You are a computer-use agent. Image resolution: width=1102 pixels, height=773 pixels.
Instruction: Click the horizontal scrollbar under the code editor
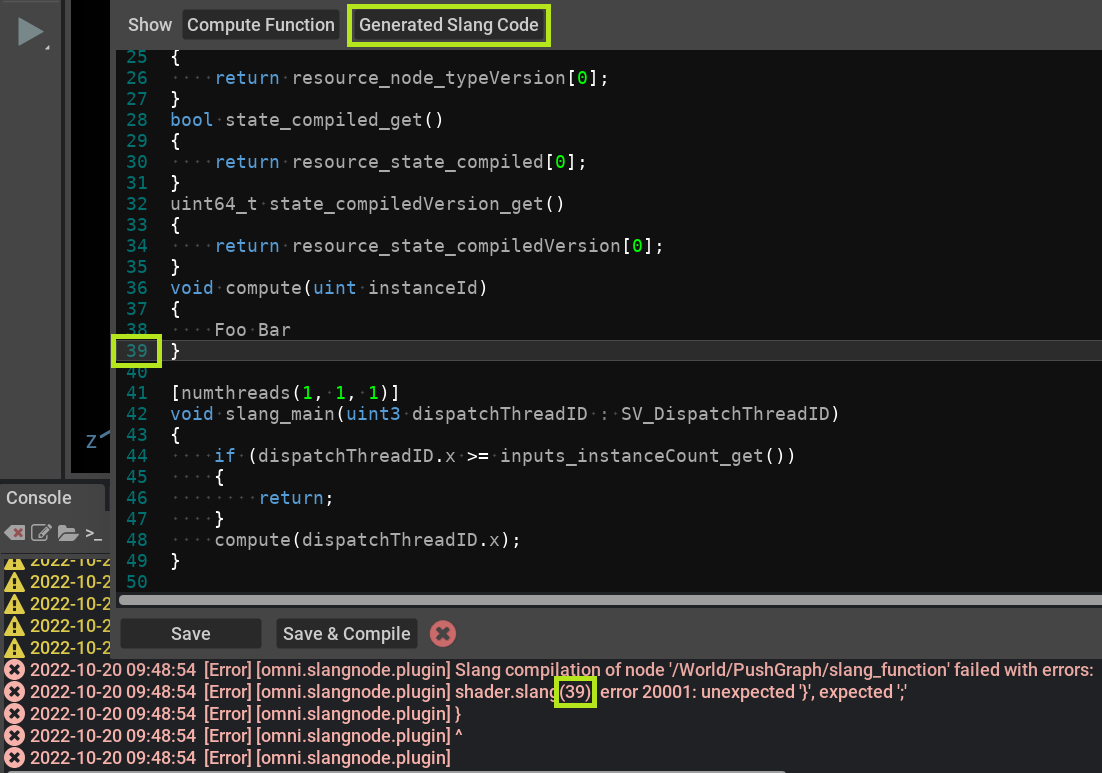click(600, 600)
